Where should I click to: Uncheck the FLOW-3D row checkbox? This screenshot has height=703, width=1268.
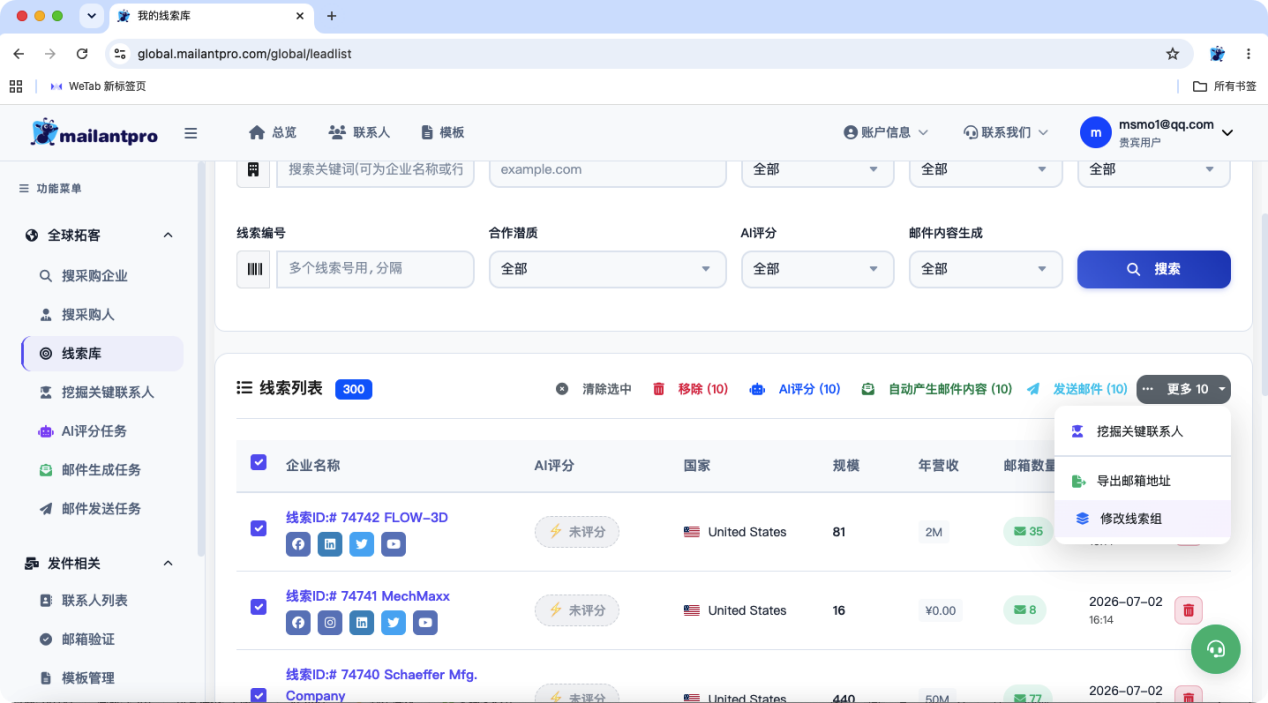259,528
